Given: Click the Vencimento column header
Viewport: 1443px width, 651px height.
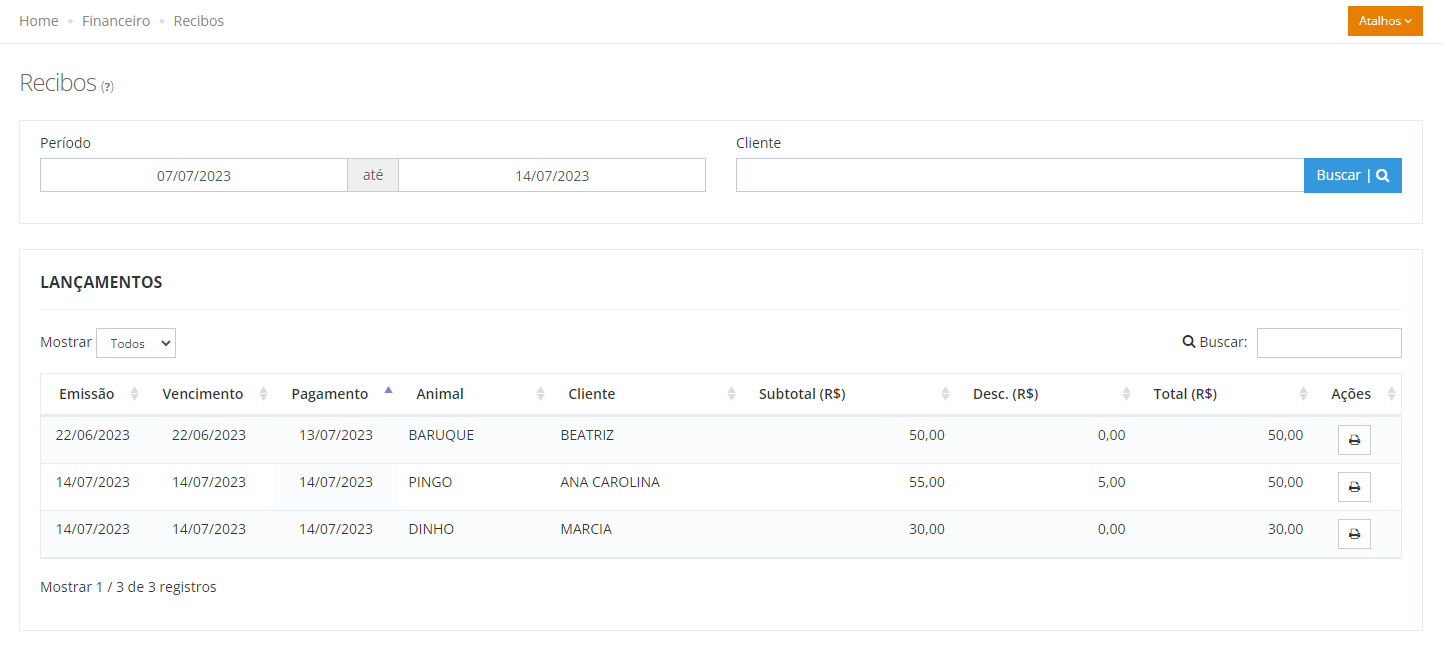Looking at the screenshot, I should point(203,394).
